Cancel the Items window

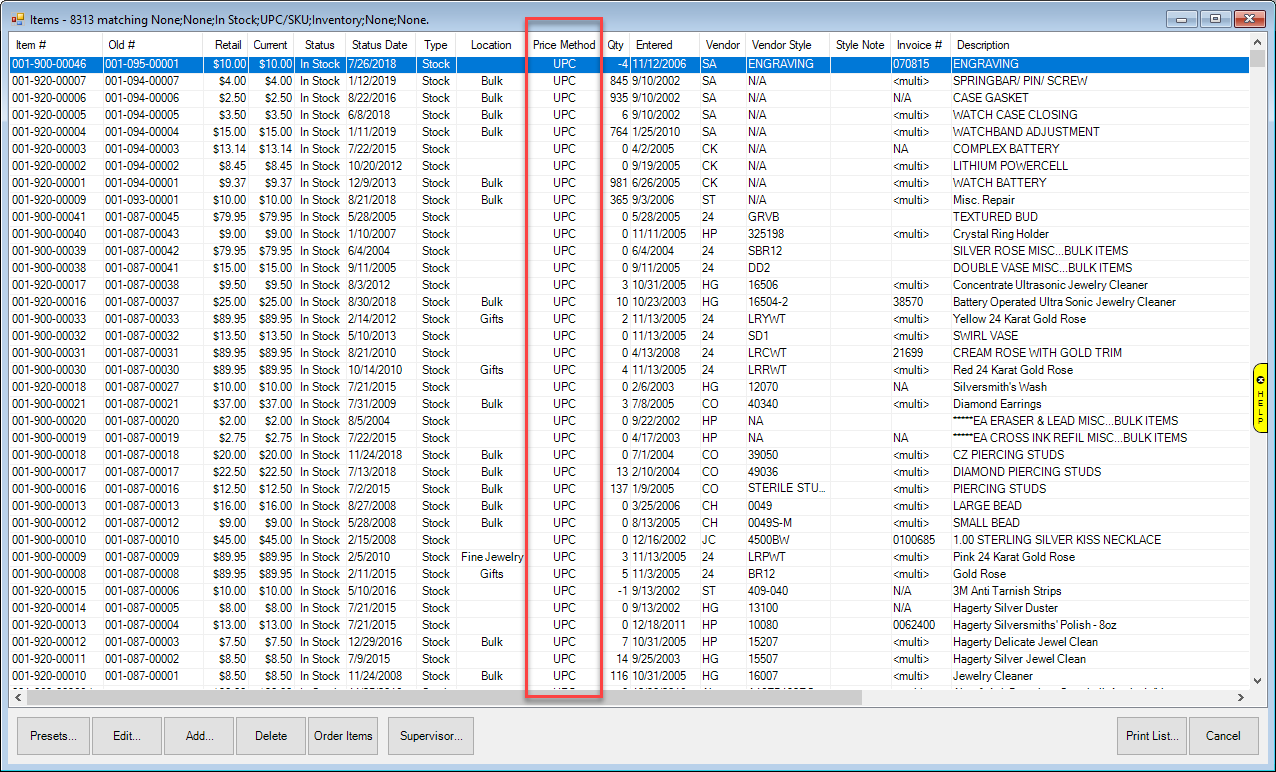click(1223, 736)
